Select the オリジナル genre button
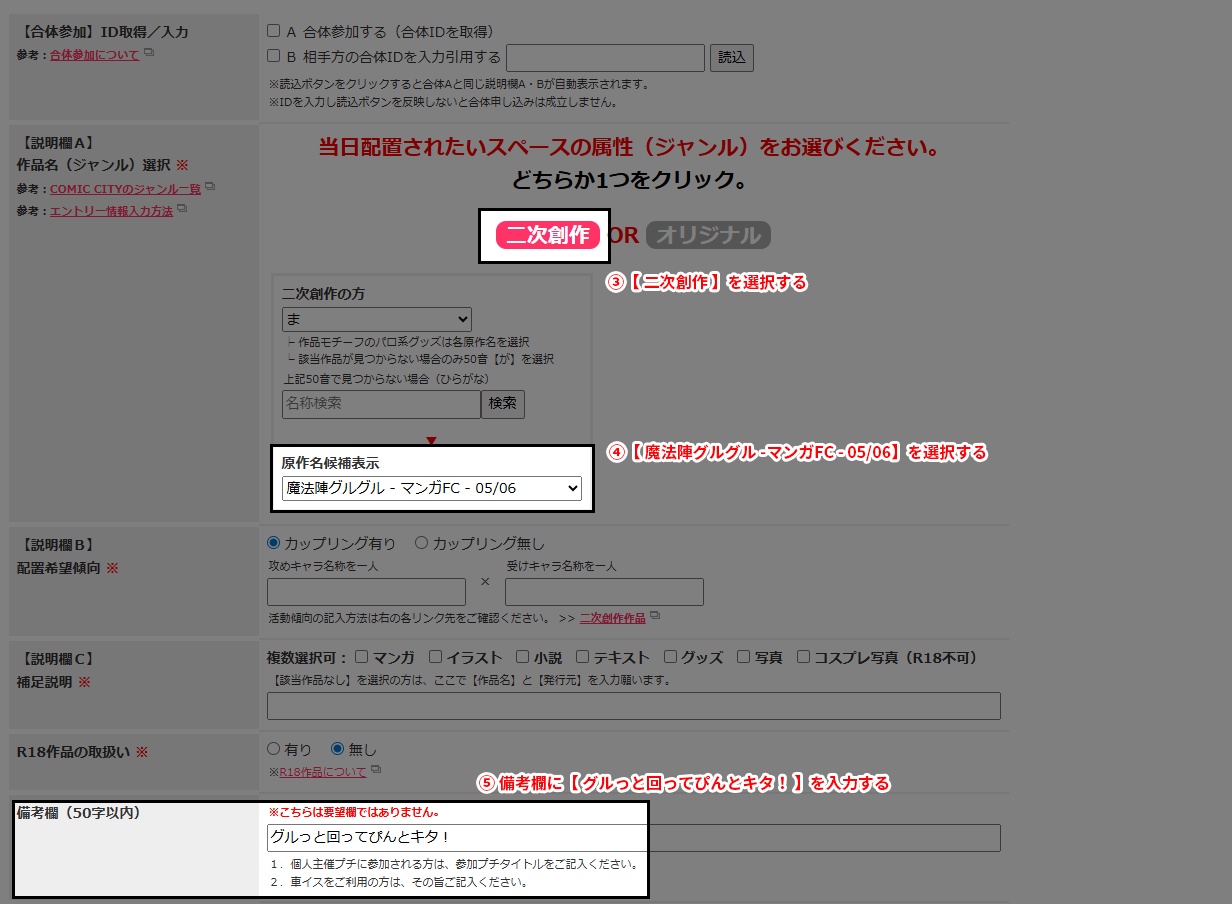1232x904 pixels. 708,235
